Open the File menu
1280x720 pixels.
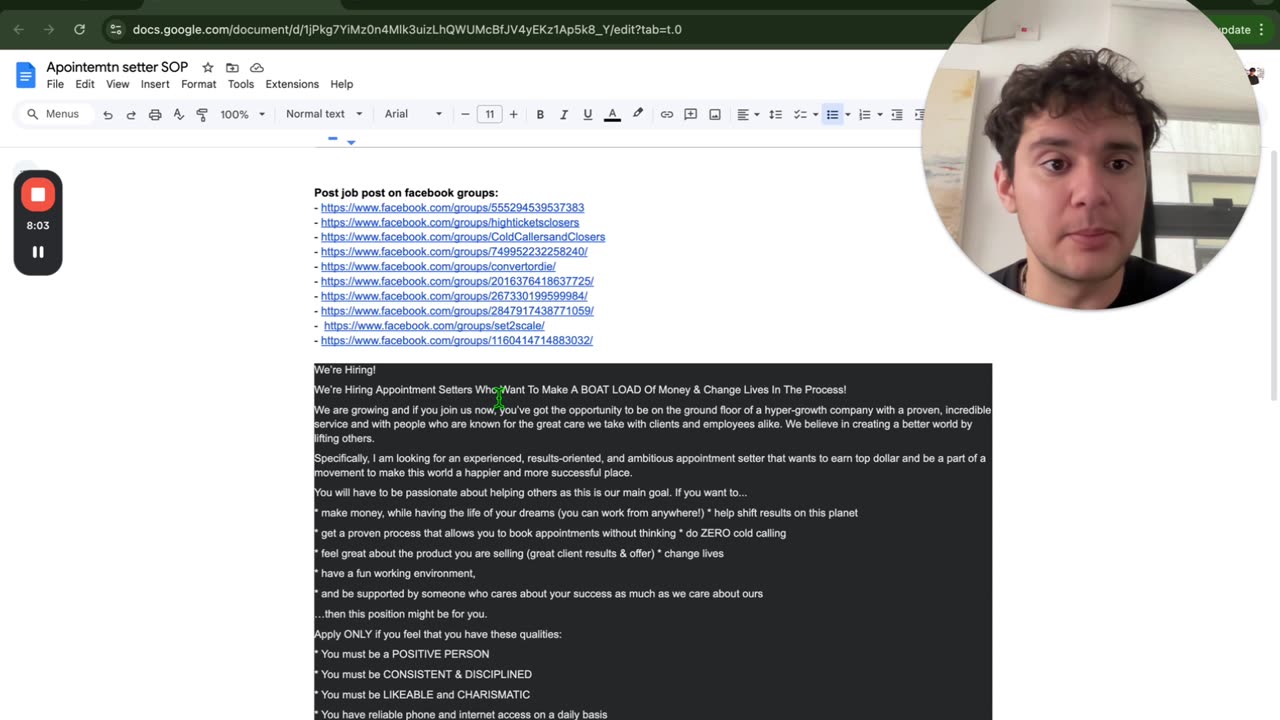[55, 84]
